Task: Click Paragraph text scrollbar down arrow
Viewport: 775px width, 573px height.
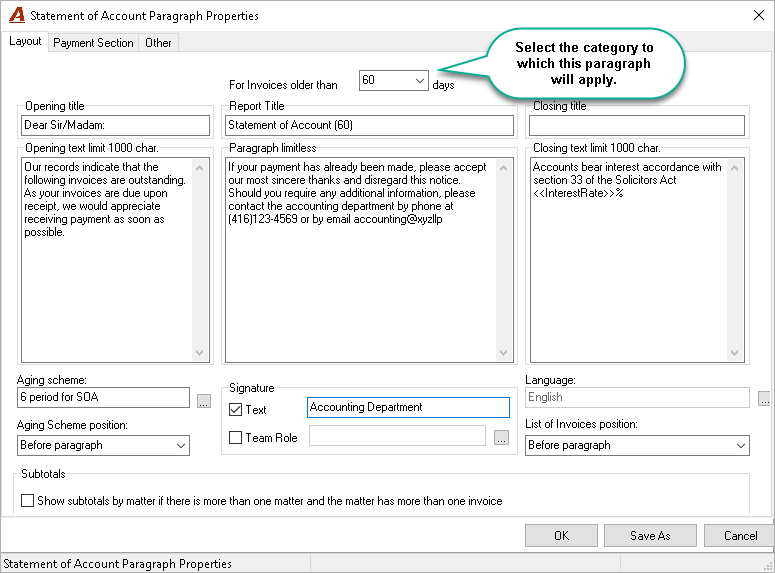Action: (x=504, y=353)
